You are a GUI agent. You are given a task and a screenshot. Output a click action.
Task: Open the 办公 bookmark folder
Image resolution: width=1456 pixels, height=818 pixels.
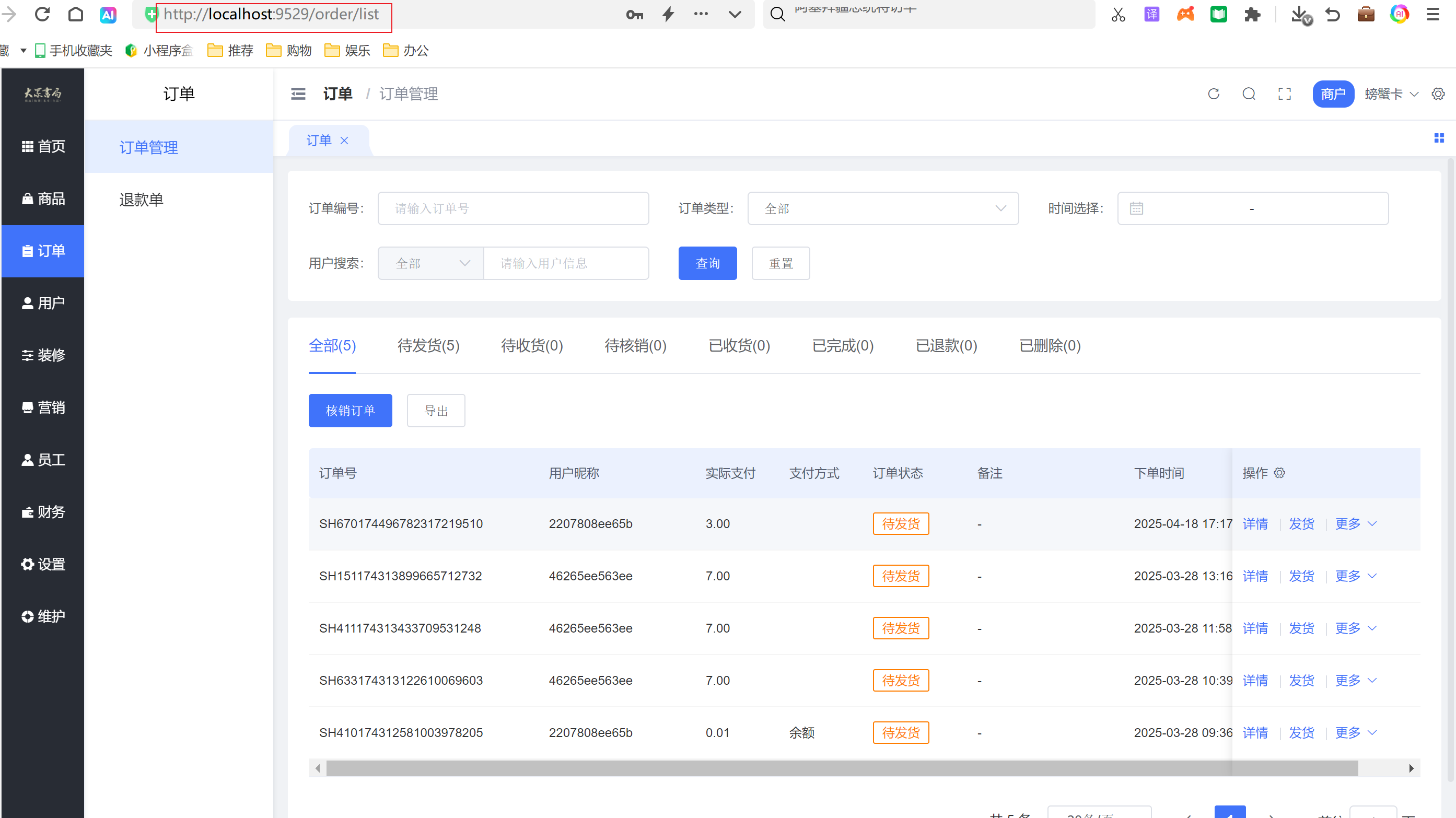click(406, 50)
